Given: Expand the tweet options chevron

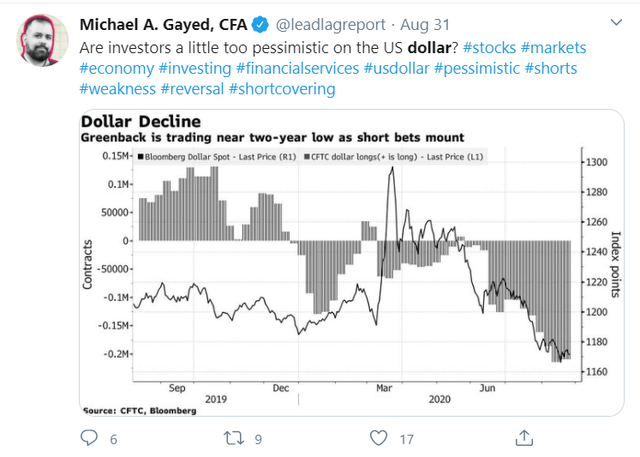Looking at the screenshot, I should 616,22.
